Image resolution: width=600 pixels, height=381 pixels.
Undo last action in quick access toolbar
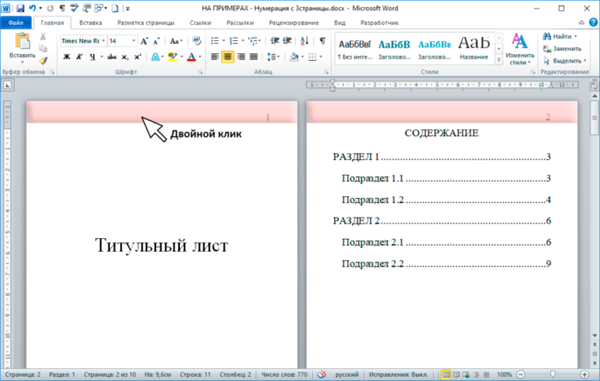(33, 8)
